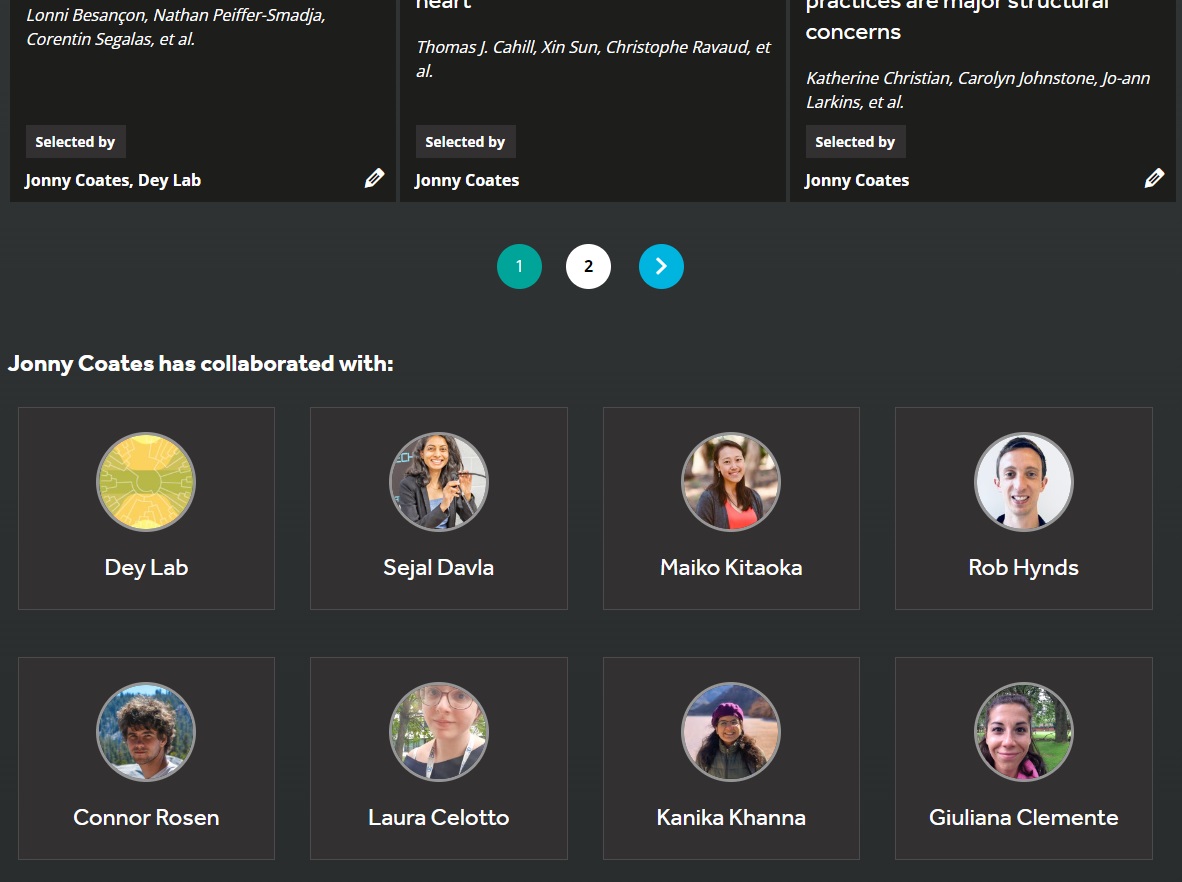Click the pencil icon on the Katherine Christian card

(1154, 179)
